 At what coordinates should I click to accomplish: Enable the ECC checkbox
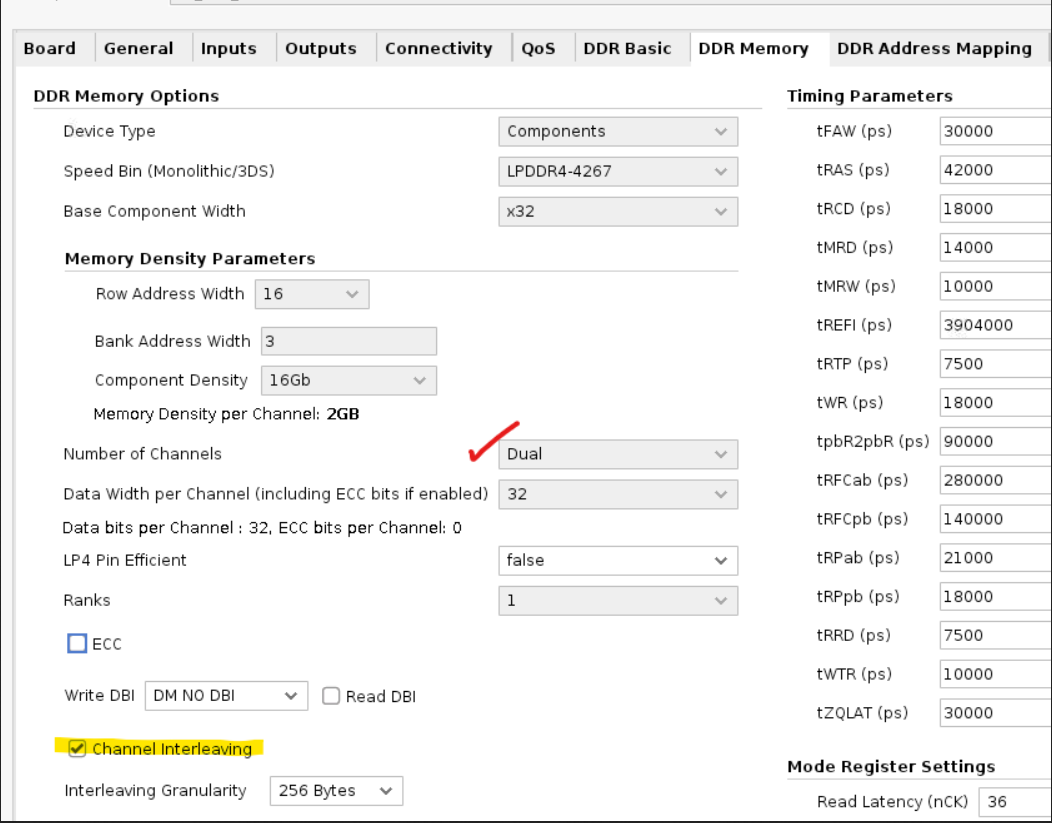click(x=77, y=644)
